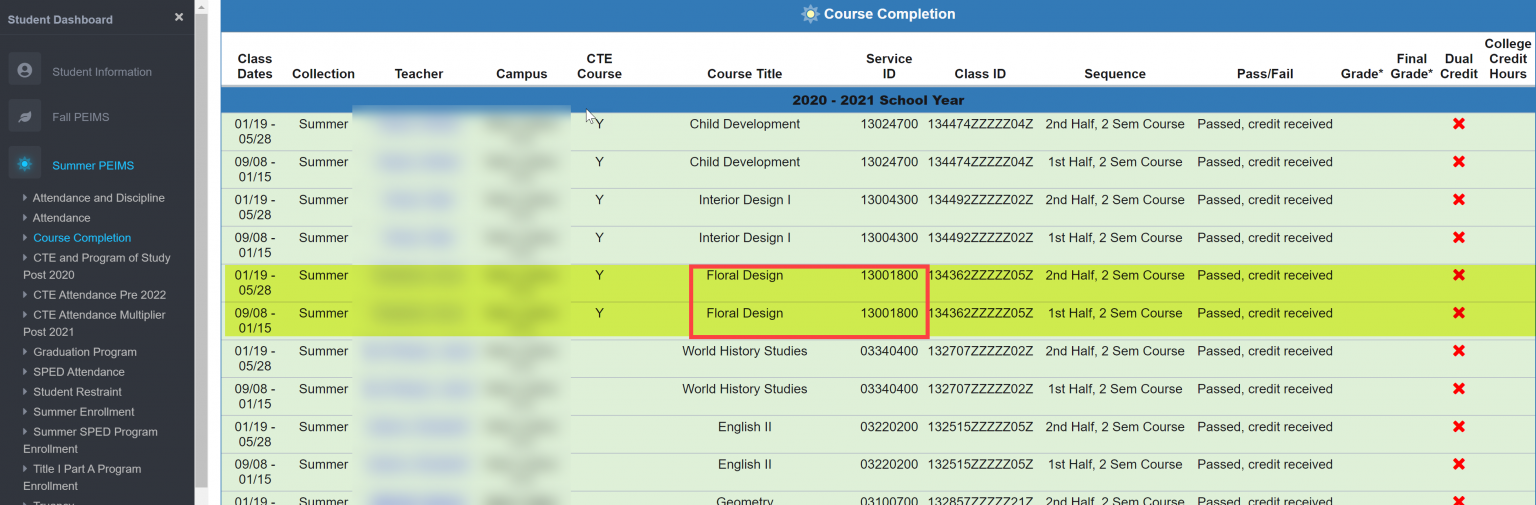1536x505 pixels.
Task: Click the College Credit Hours column header
Action: [1508, 59]
